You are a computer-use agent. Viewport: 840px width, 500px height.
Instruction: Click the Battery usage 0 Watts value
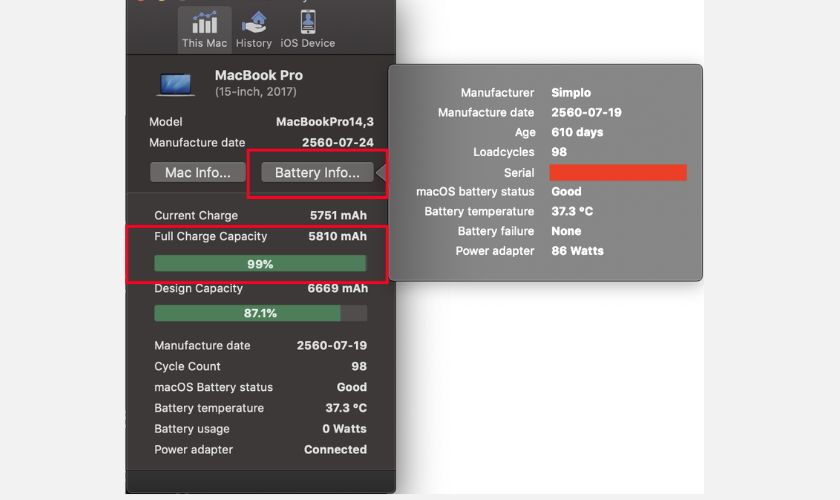click(344, 429)
